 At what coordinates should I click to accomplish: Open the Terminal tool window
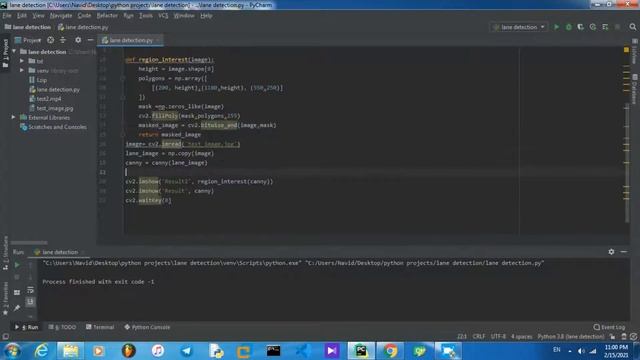100,327
